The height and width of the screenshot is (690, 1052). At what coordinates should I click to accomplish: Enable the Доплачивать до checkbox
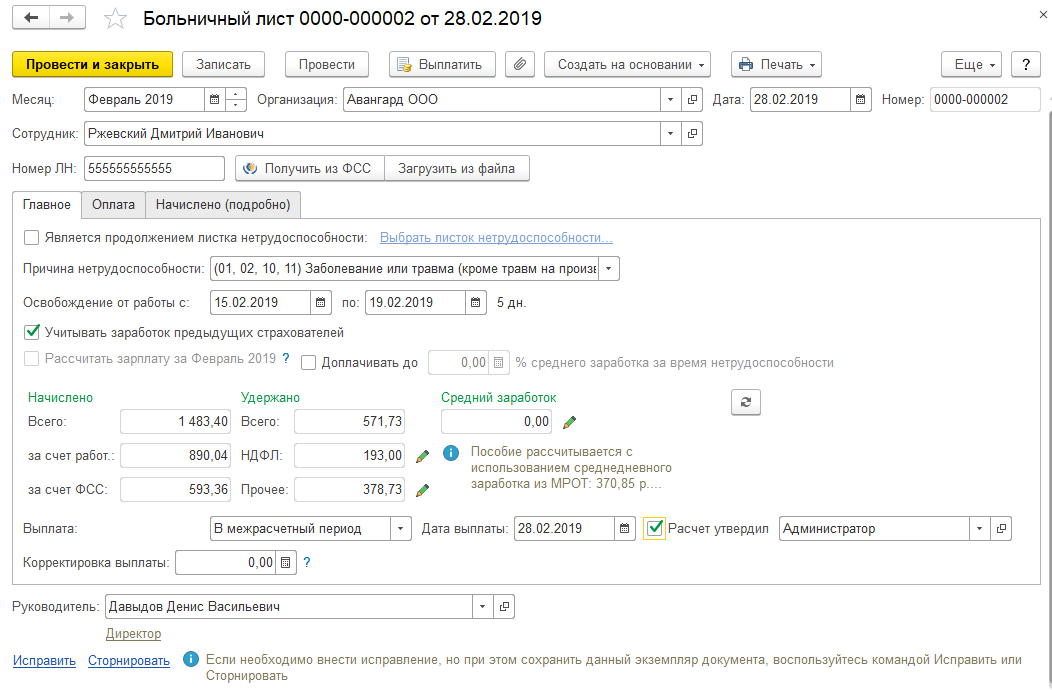(x=309, y=362)
